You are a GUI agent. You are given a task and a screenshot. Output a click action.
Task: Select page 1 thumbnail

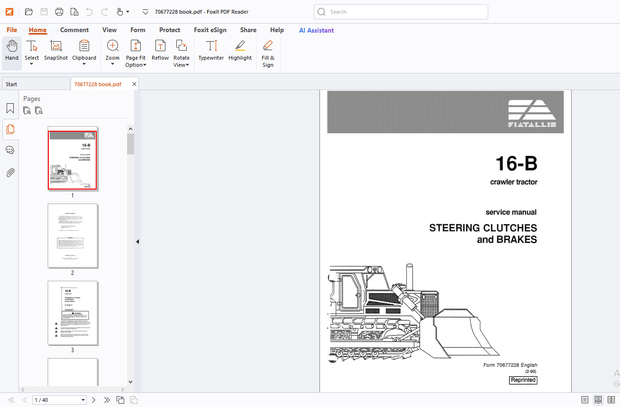tap(73, 160)
